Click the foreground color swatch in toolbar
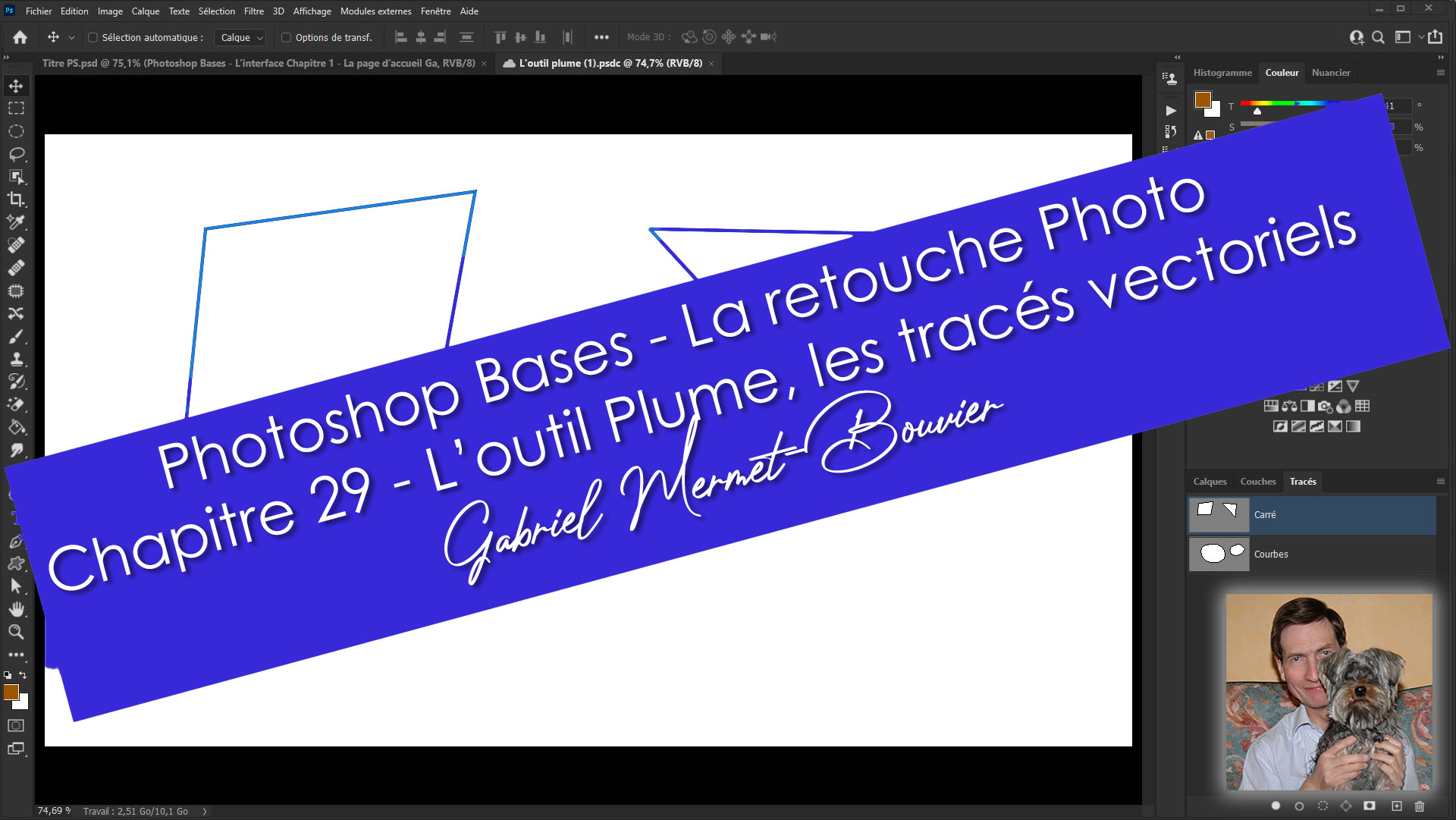 pyautogui.click(x=11, y=692)
